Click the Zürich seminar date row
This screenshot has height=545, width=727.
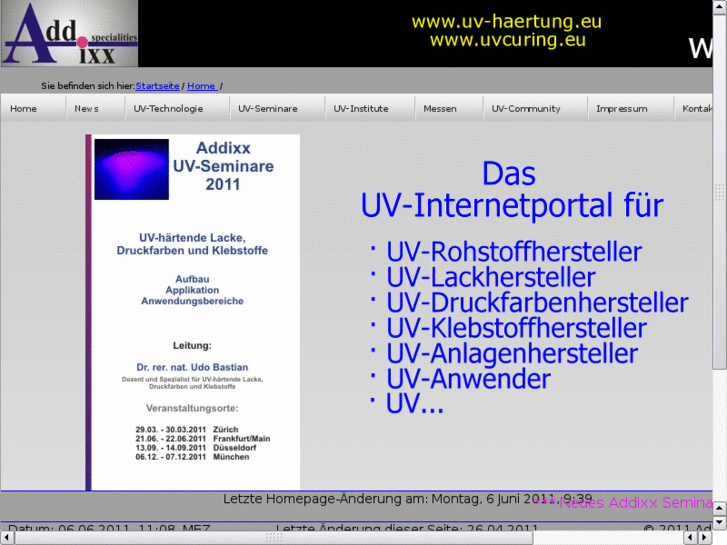pyautogui.click(x=187, y=430)
